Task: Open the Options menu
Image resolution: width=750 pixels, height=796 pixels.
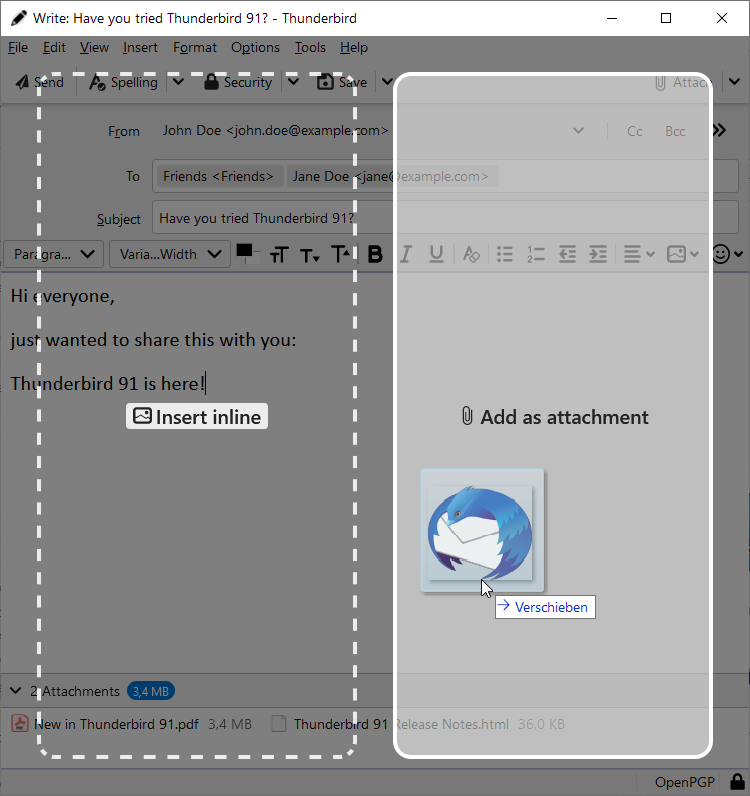Action: pyautogui.click(x=255, y=48)
